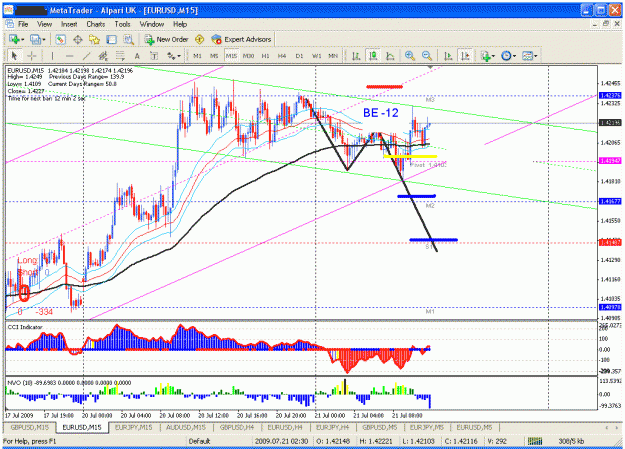The width and height of the screenshot is (625, 449).
Task: Click the connection status bars indicator
Action: coord(535,441)
